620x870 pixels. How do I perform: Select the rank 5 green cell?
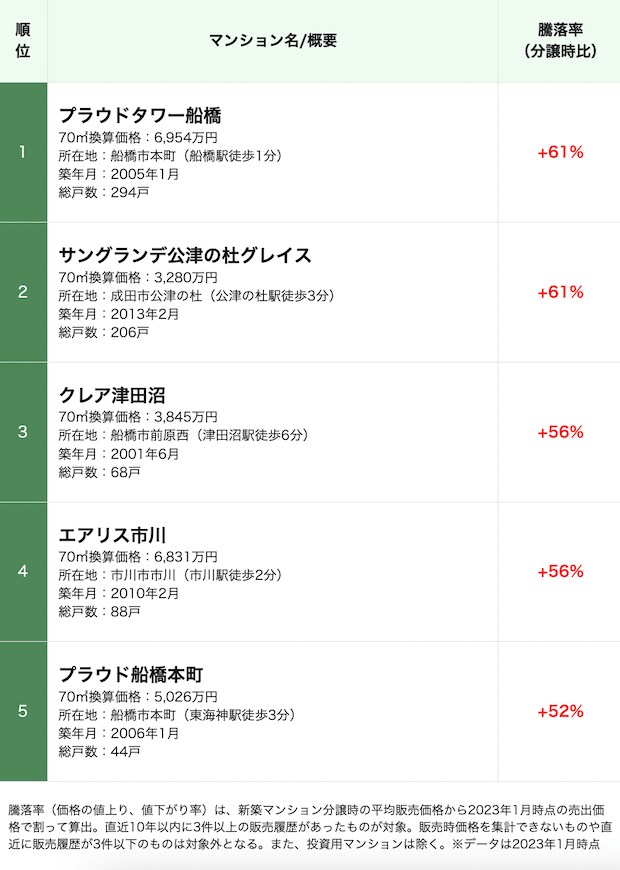(23, 711)
